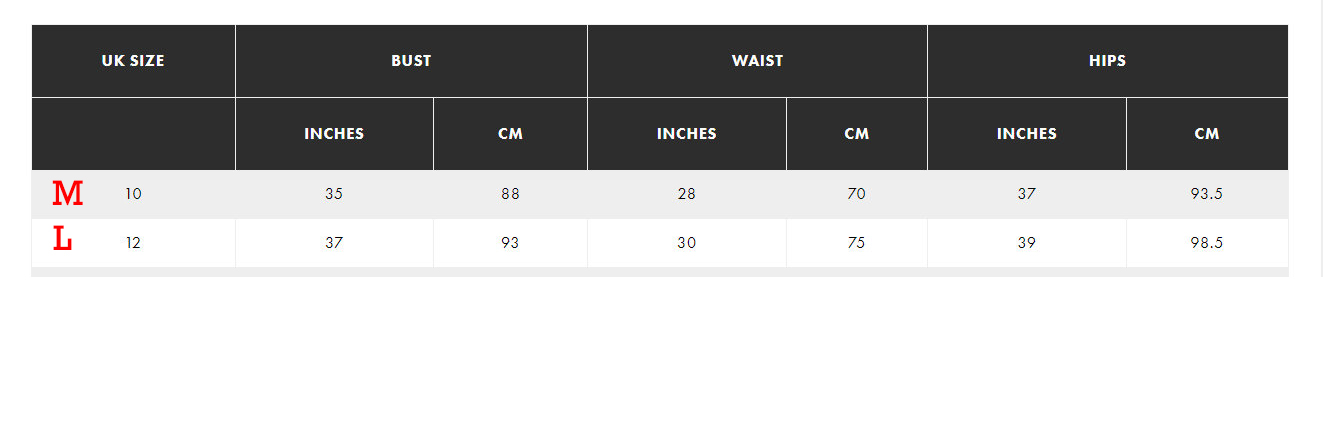Select the INCHES subheader under WAIST

687,134
